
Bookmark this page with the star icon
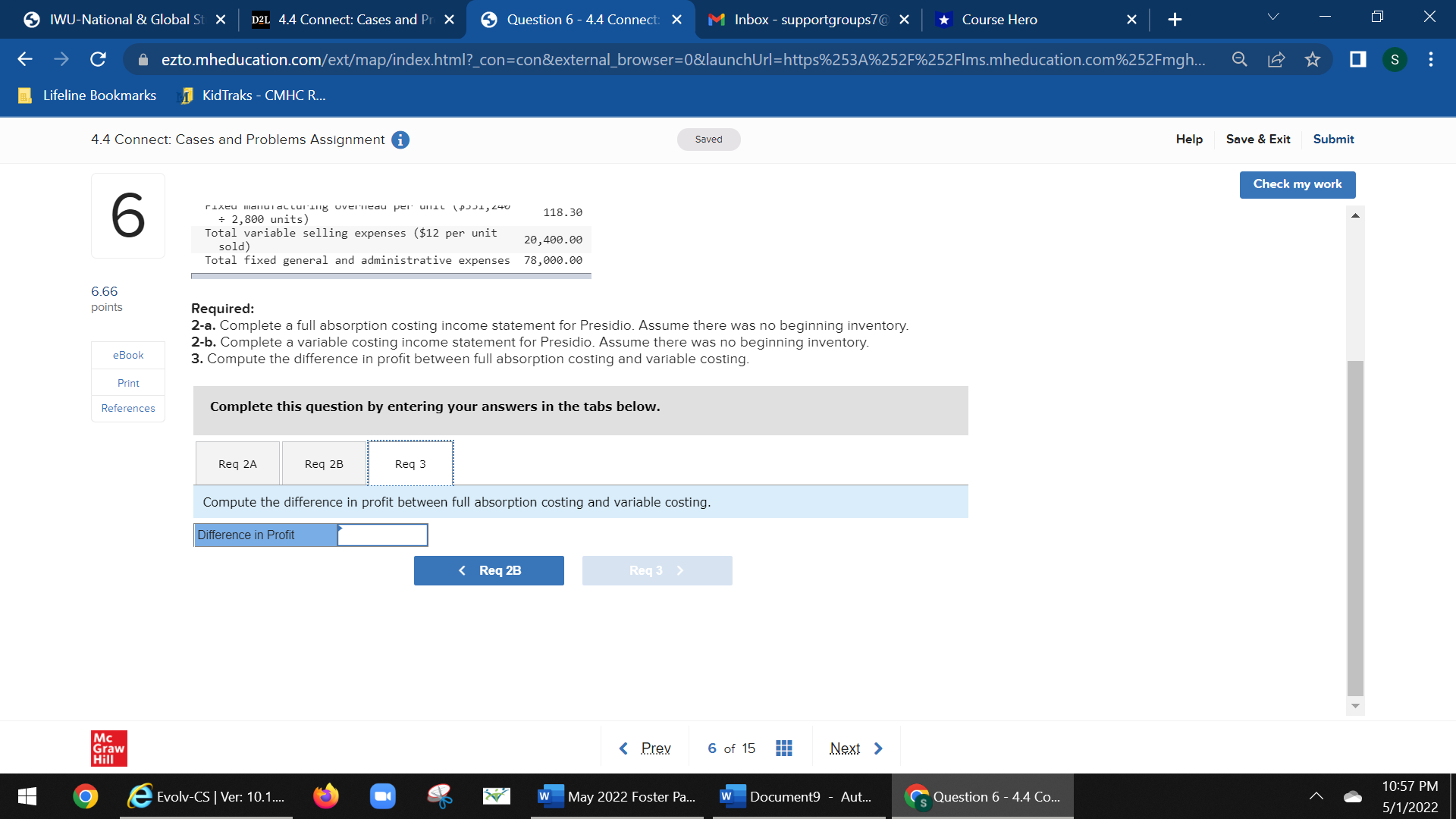[1313, 59]
